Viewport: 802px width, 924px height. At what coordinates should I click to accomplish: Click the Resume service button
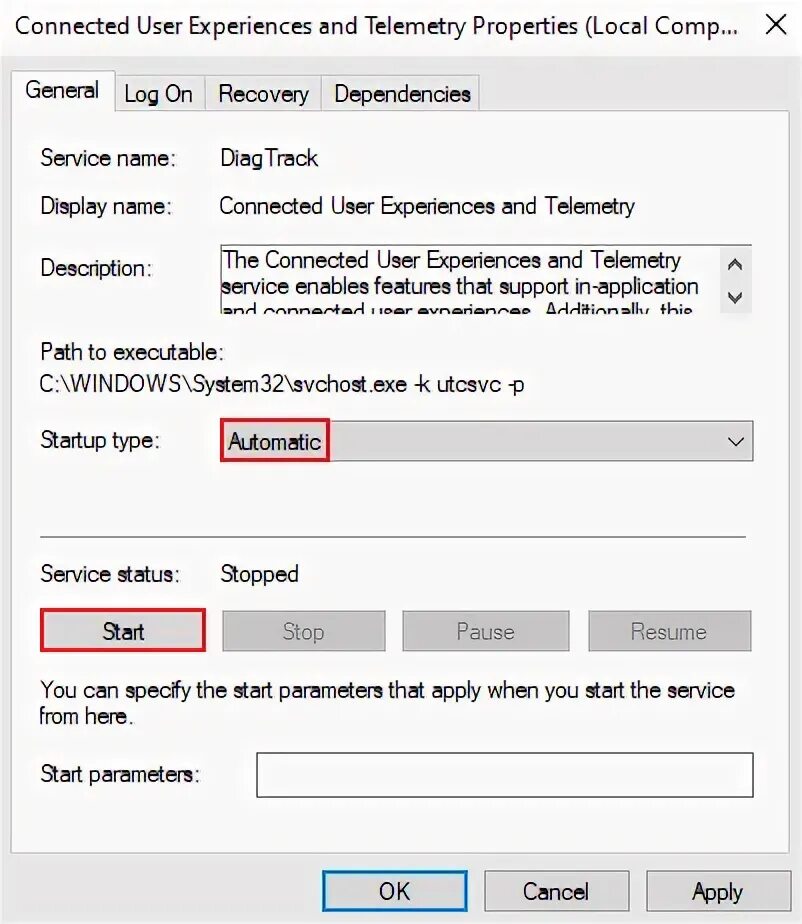point(668,632)
